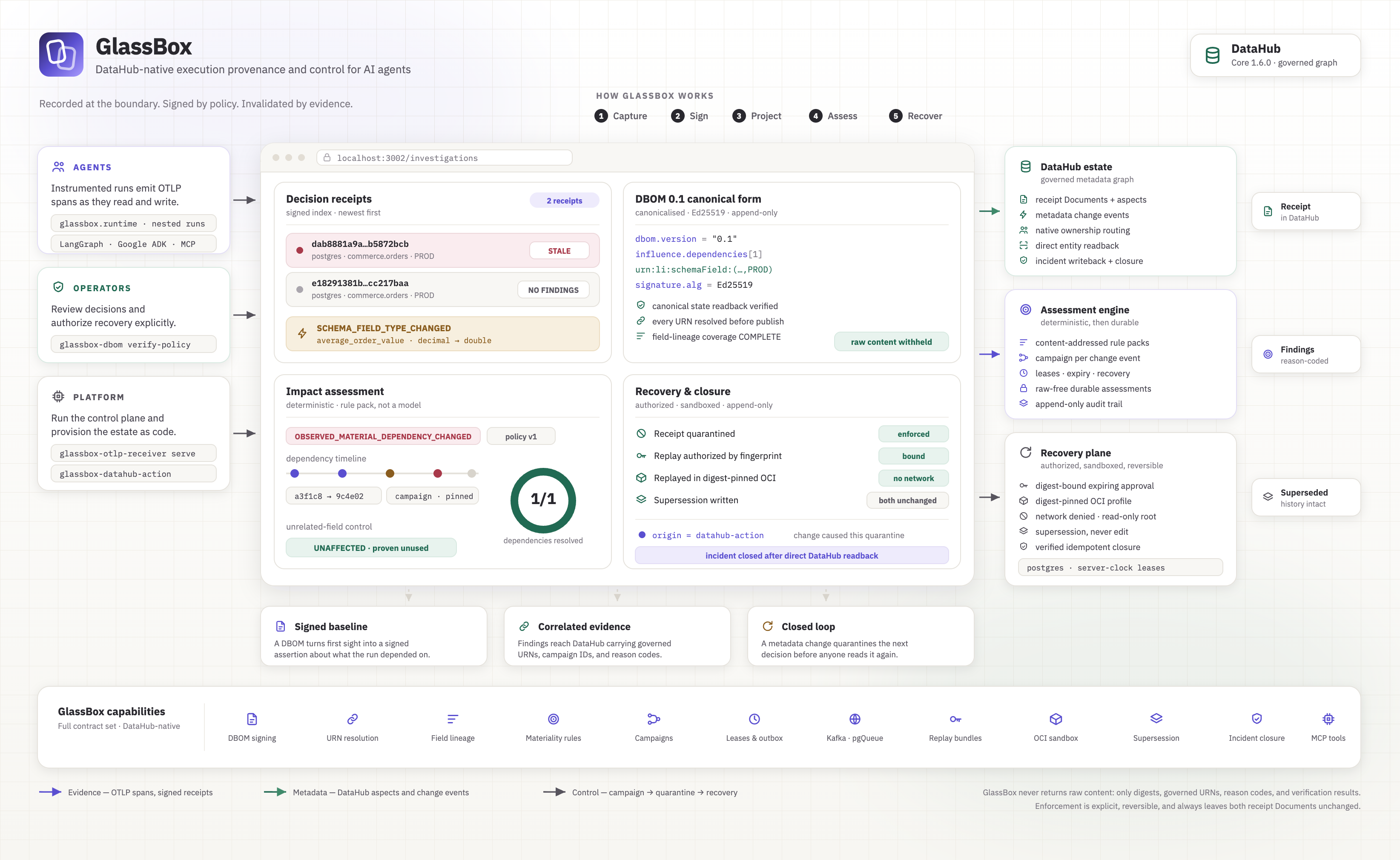This screenshot has width=1400, height=860.
Task: Select the Field lineage capability icon
Action: 453,719
